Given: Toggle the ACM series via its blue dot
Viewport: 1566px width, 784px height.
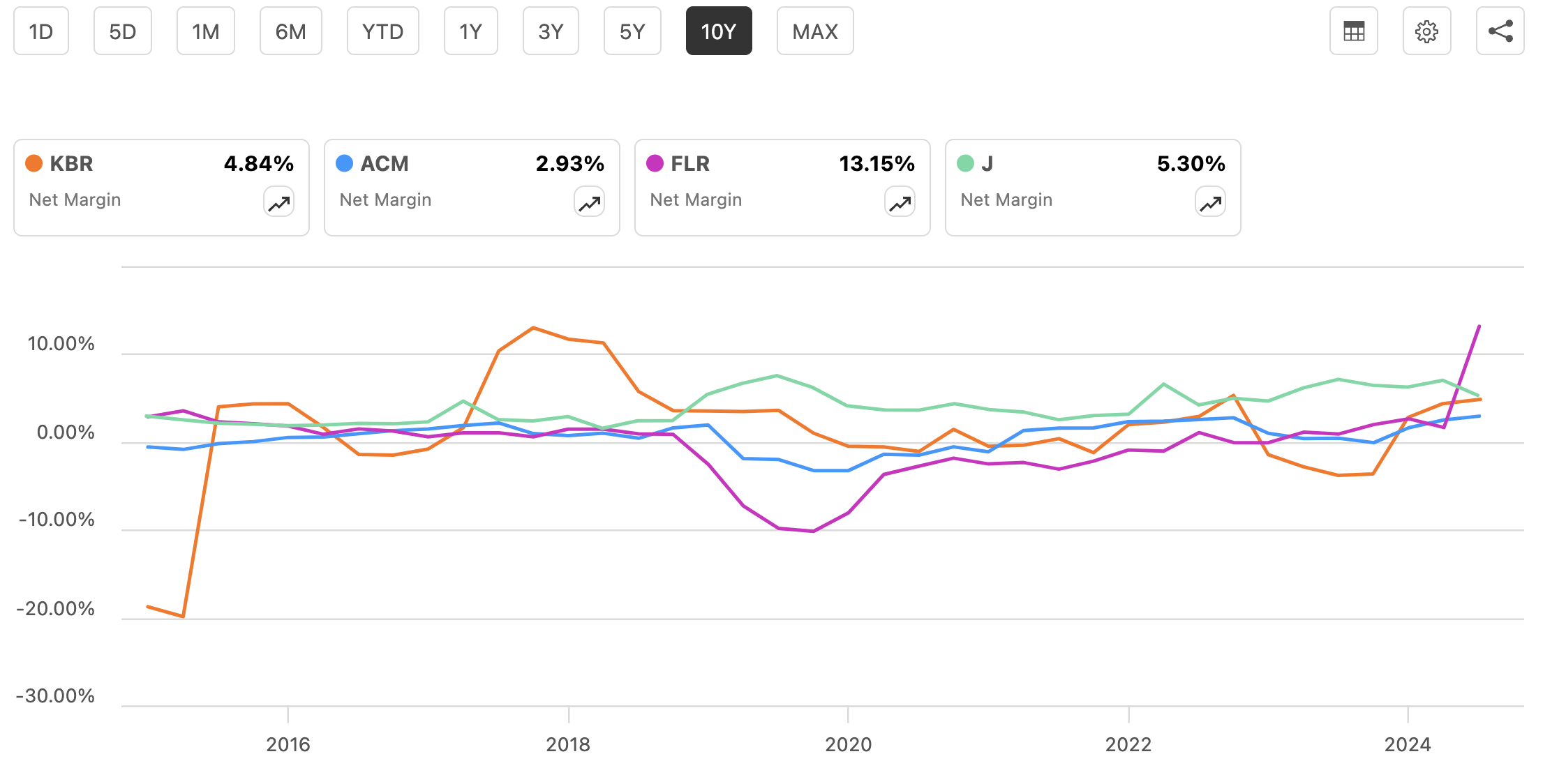Looking at the screenshot, I should (x=343, y=163).
